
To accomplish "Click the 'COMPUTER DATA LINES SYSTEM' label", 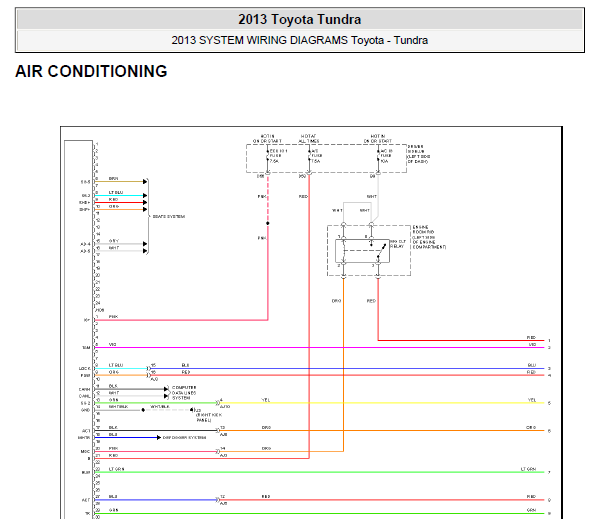I will pyautogui.click(x=184, y=393).
